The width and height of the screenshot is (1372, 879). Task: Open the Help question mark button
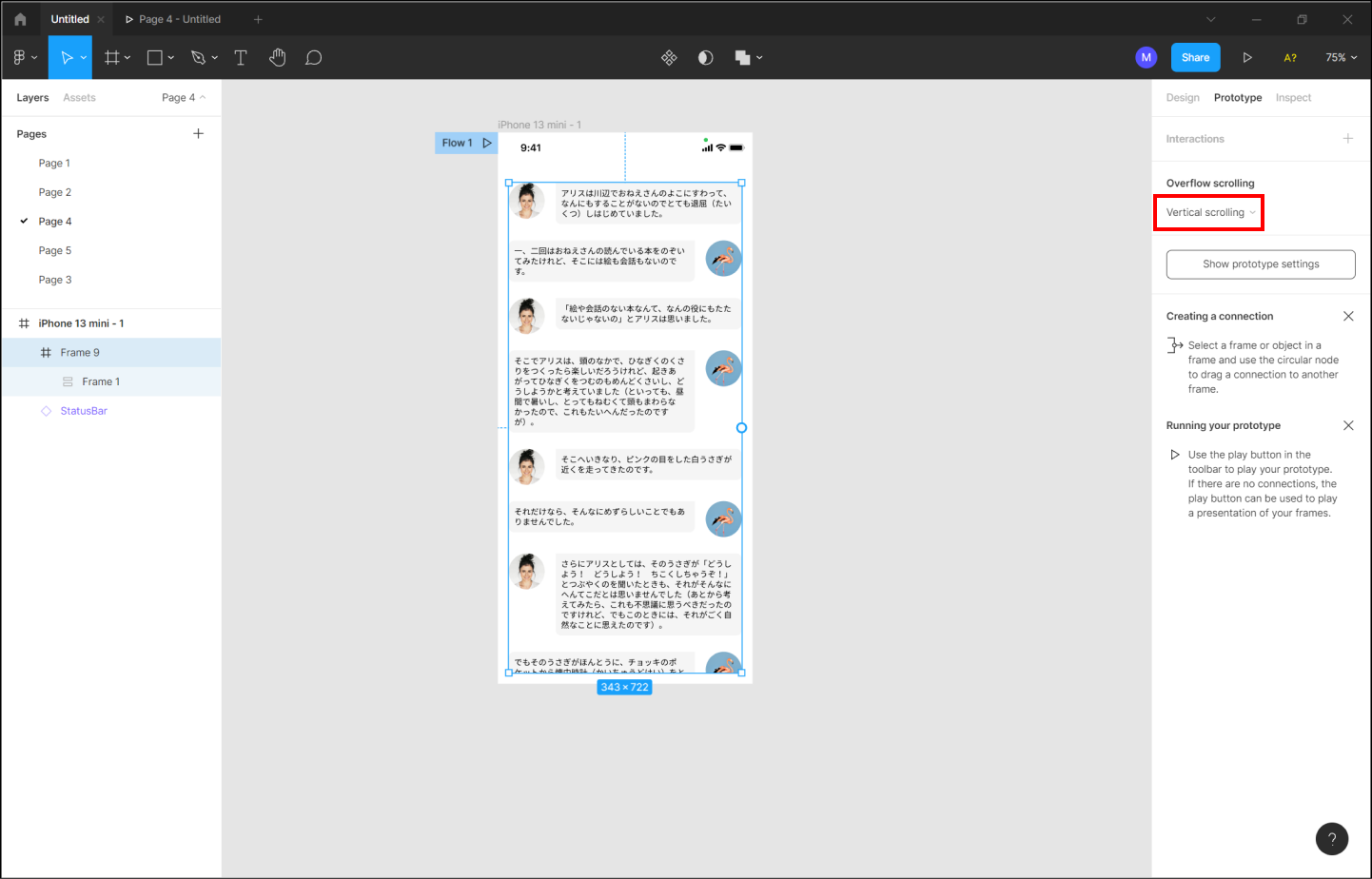[x=1331, y=838]
